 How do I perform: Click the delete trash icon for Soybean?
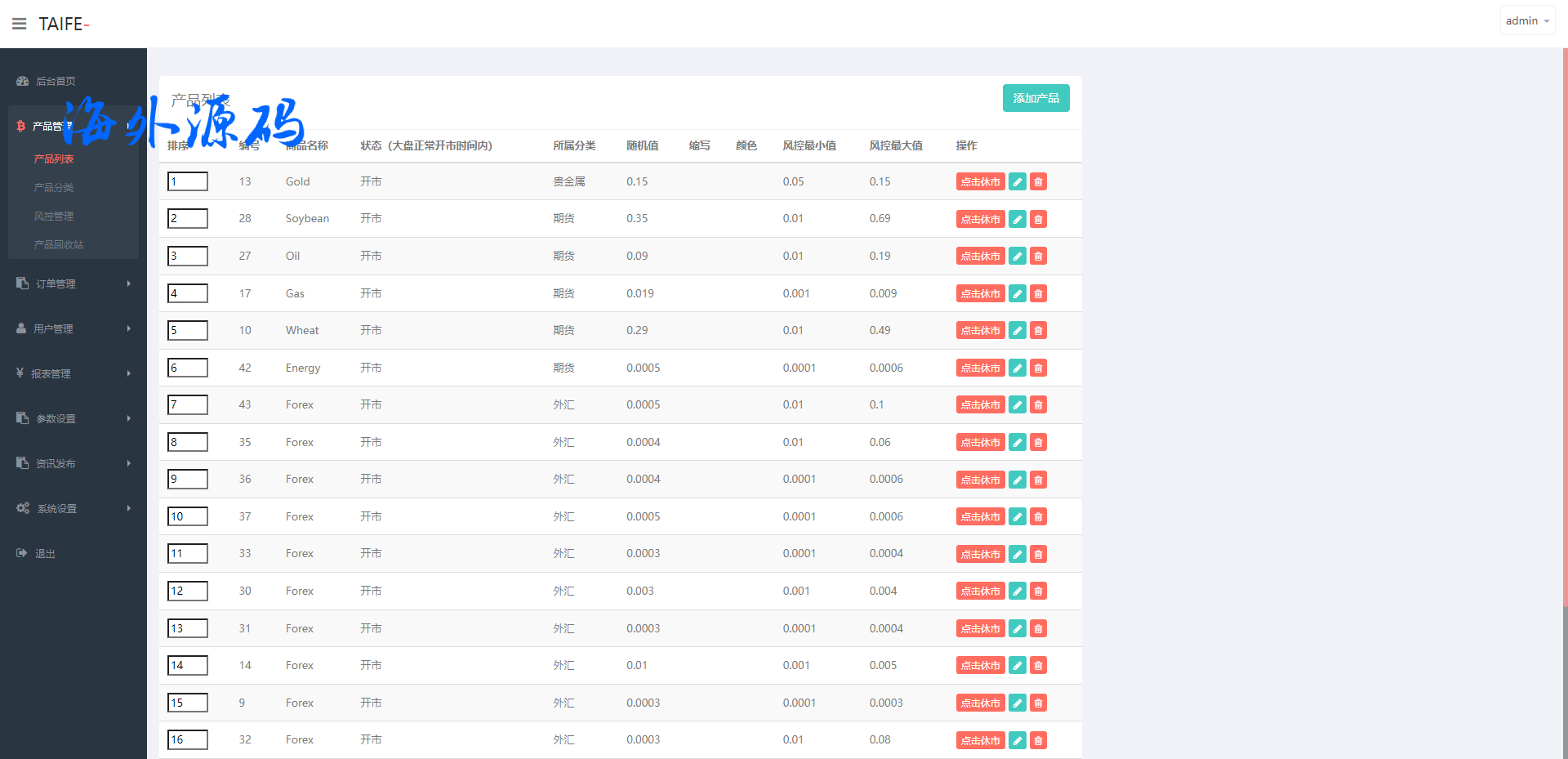pos(1038,219)
